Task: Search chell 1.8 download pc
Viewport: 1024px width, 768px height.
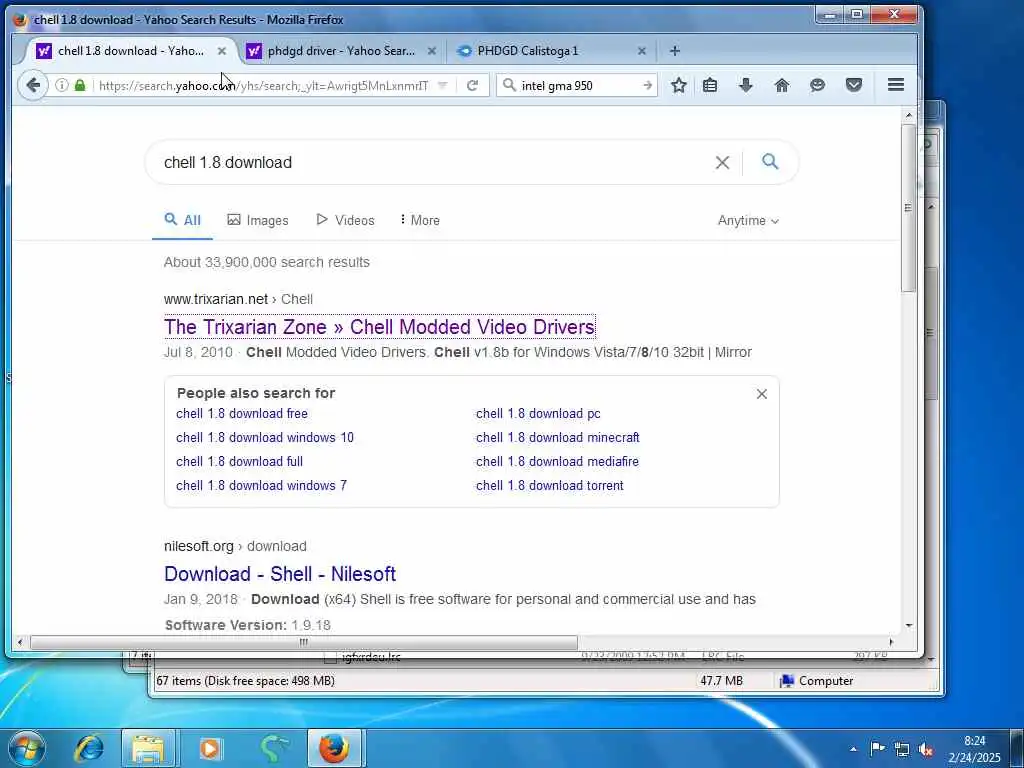Action: (538, 413)
